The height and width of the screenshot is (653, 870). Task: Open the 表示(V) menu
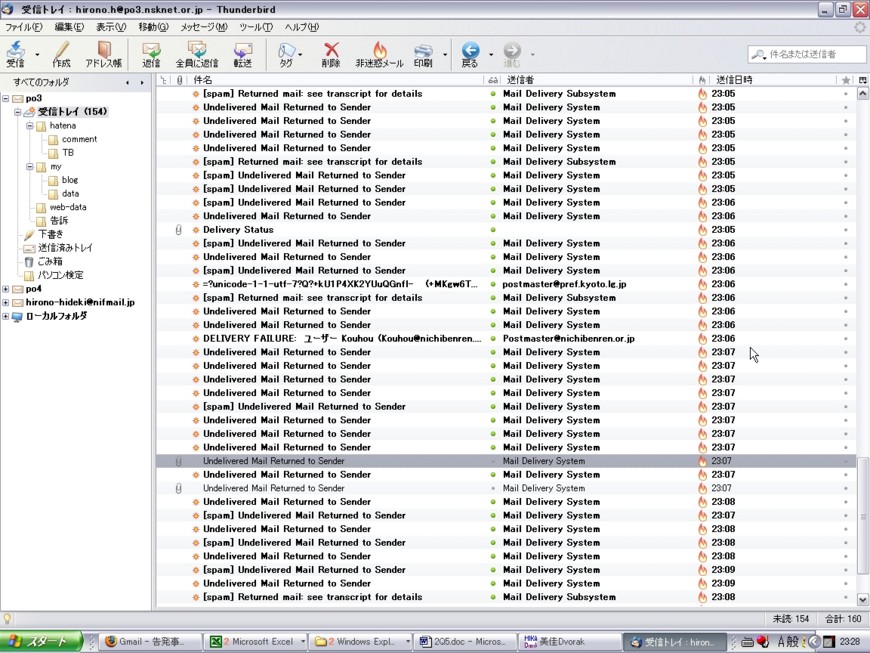[x=111, y=27]
